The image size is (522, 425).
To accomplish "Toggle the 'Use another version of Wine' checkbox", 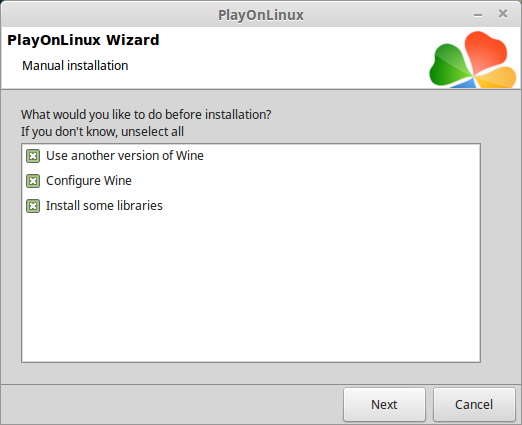I will click(x=33, y=156).
